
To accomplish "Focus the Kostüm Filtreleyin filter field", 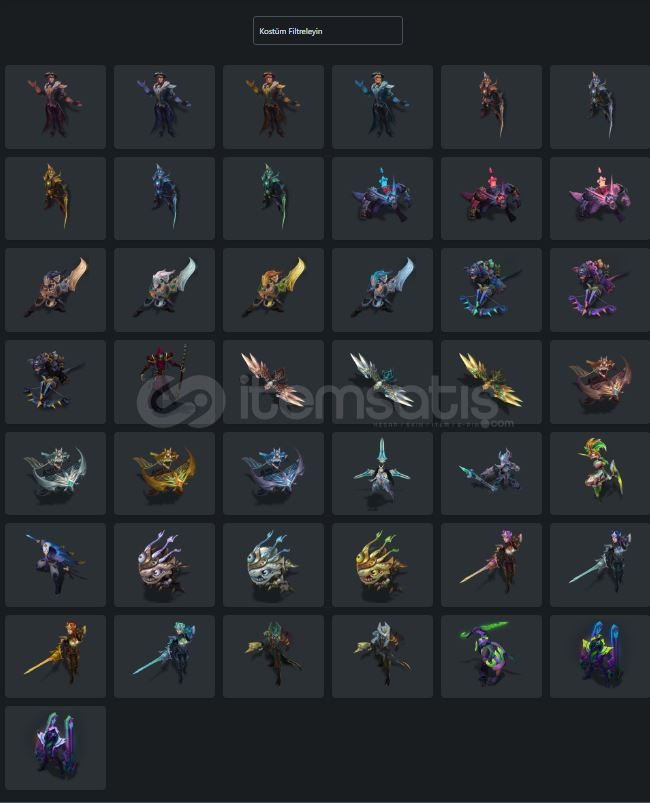I will 327,31.
